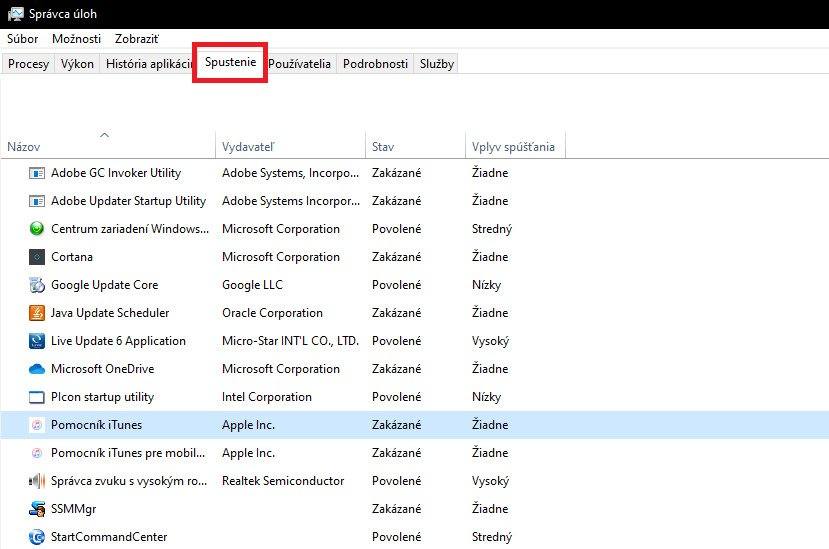Click the PIcon startup utility icon
The width and height of the screenshot is (829, 549).
coord(36,397)
